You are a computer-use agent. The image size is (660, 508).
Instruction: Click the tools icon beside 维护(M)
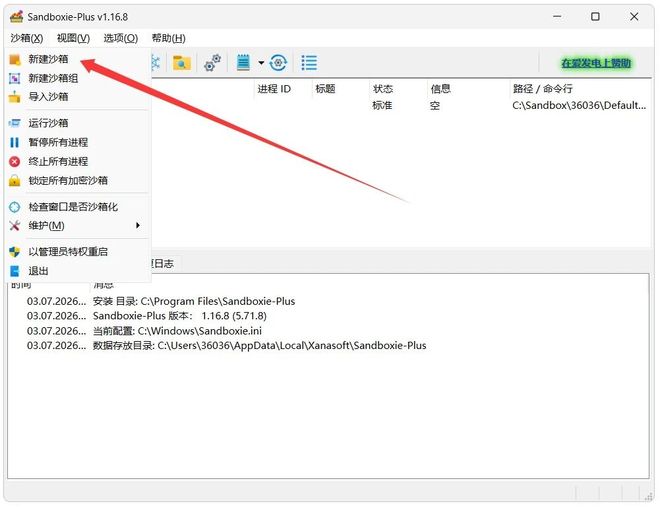click(15, 226)
